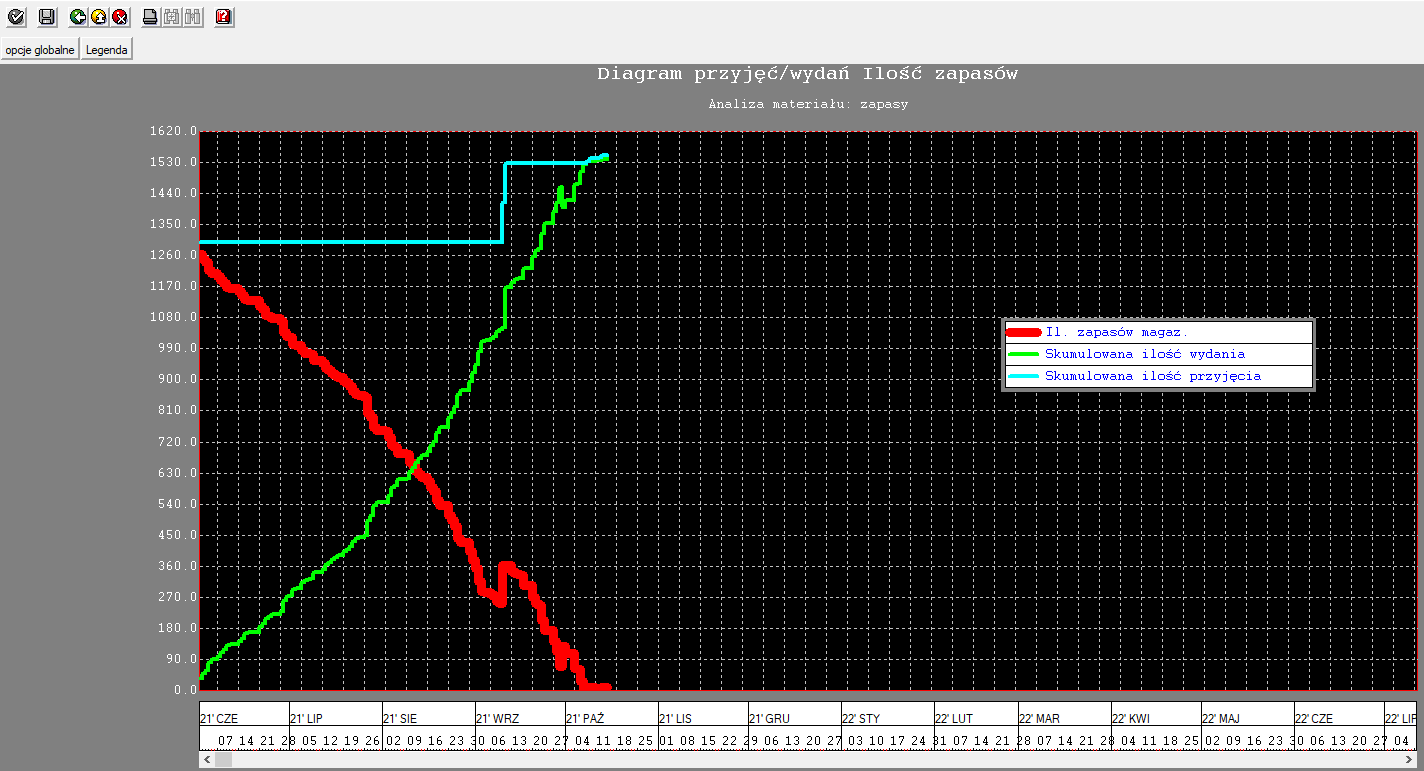Print the diagram using the printer icon
Image resolution: width=1424 pixels, height=771 pixels.
tap(150, 16)
